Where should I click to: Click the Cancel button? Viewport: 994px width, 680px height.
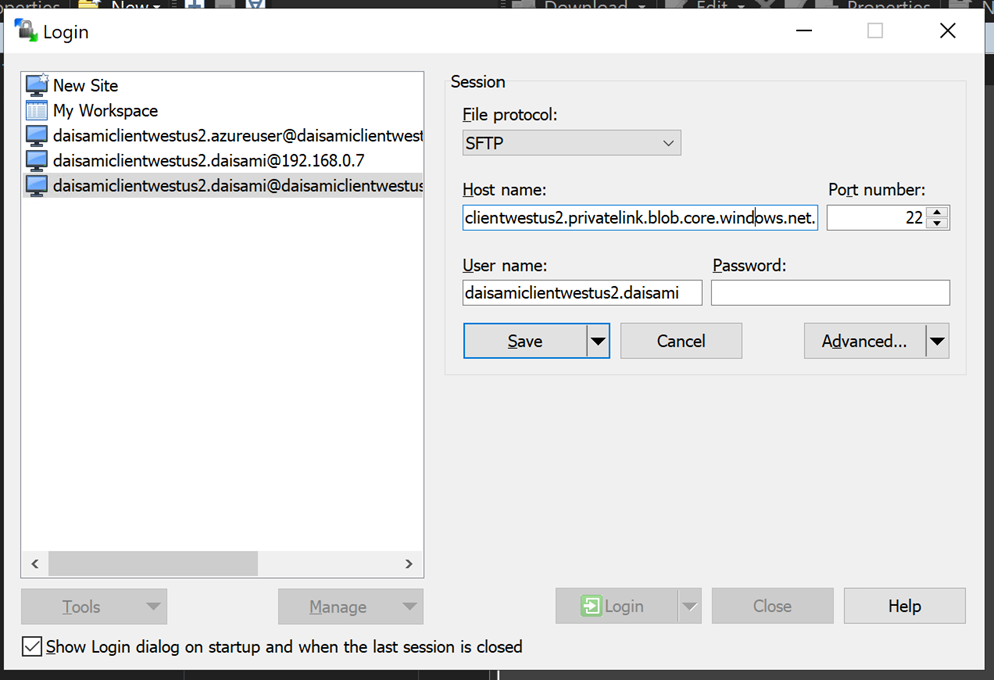pyautogui.click(x=681, y=341)
